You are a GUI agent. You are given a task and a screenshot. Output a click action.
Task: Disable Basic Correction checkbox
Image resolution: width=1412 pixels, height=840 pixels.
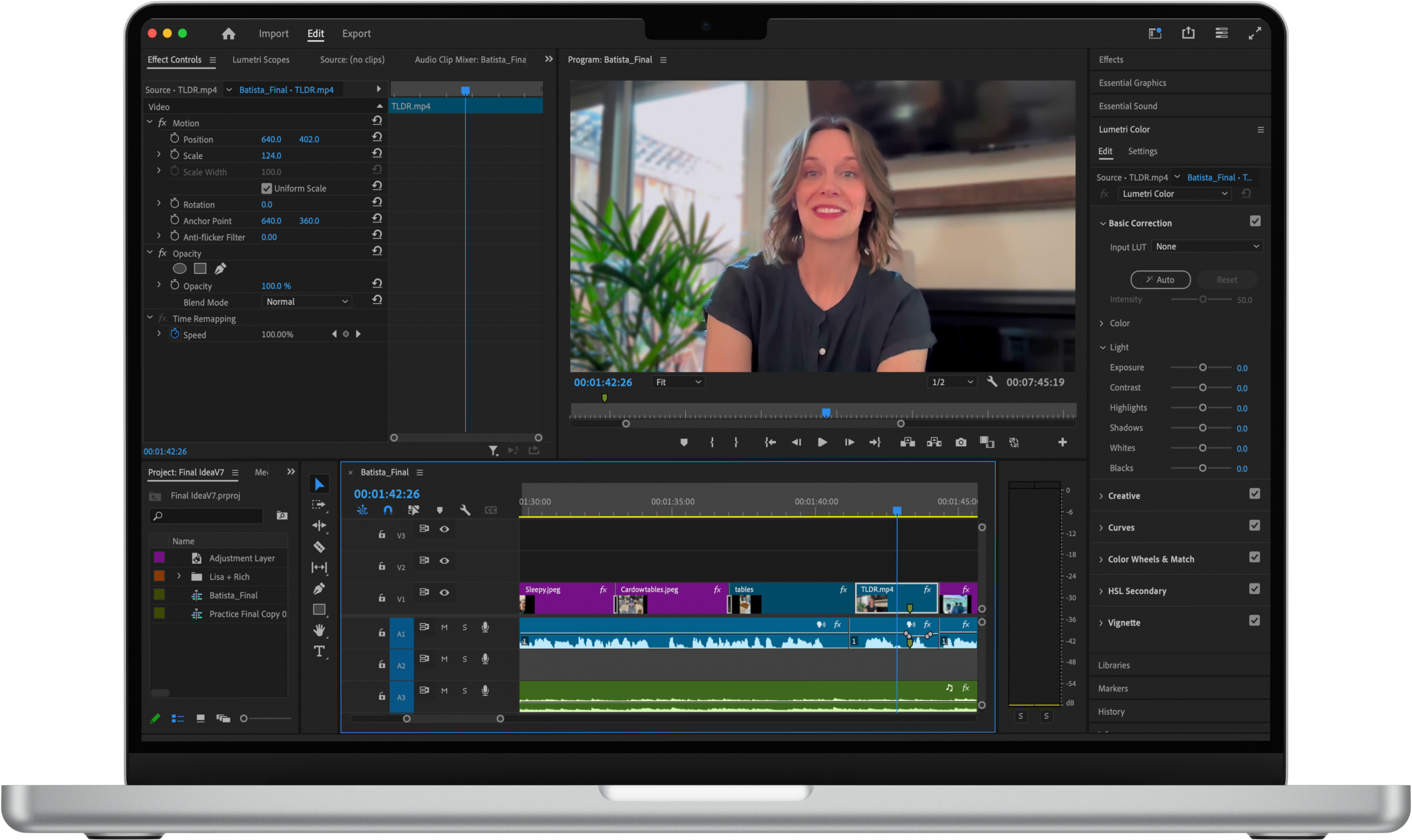tap(1255, 221)
